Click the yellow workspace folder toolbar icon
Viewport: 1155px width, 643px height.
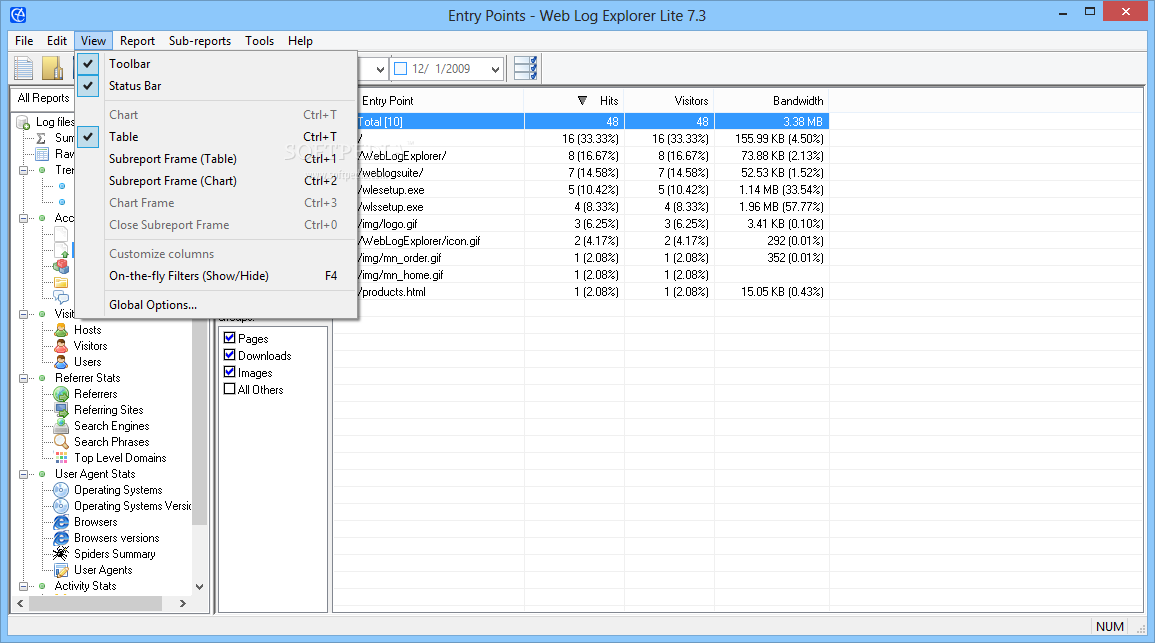tap(52, 68)
